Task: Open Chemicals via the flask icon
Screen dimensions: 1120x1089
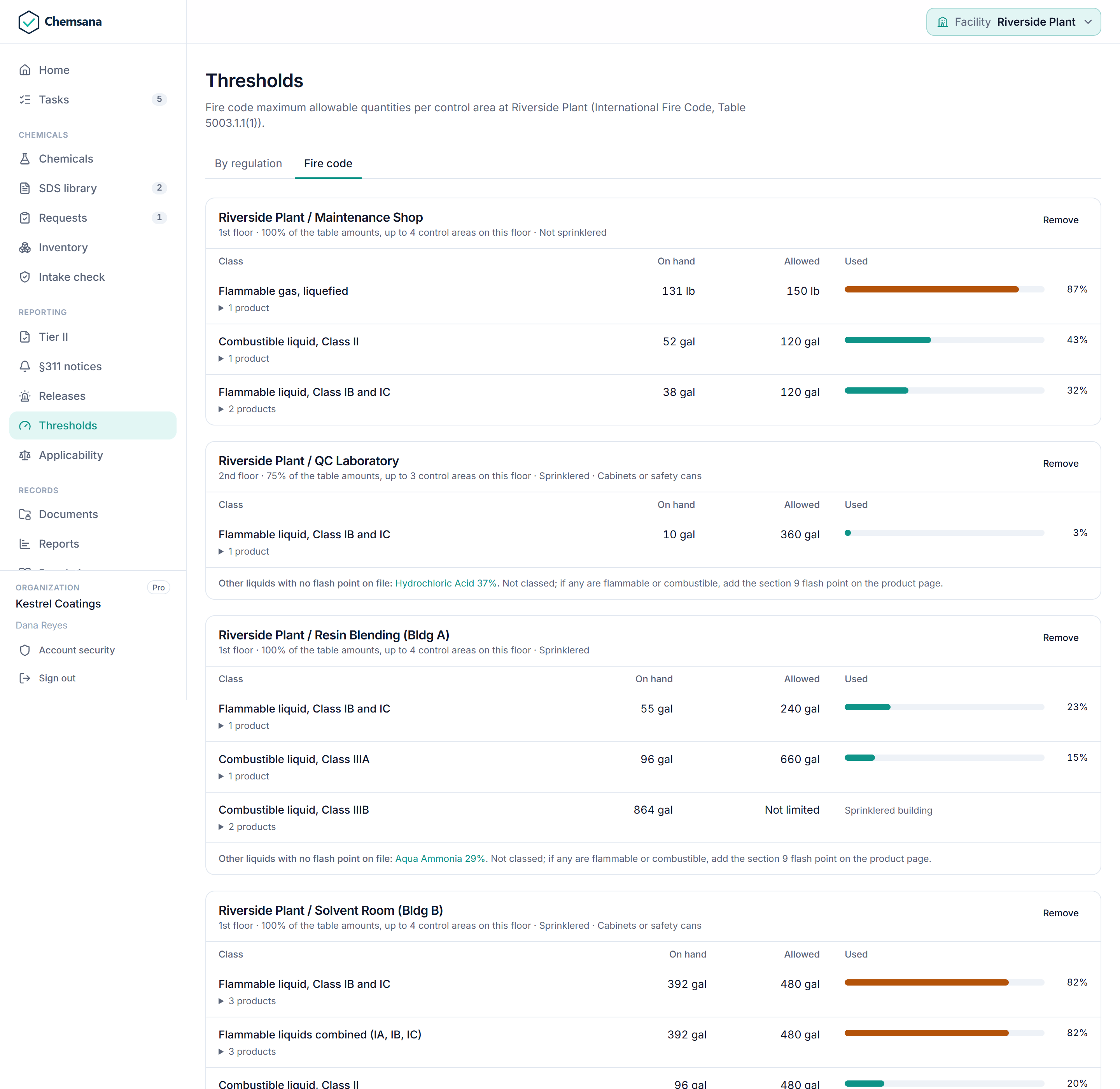Action: pyautogui.click(x=24, y=158)
